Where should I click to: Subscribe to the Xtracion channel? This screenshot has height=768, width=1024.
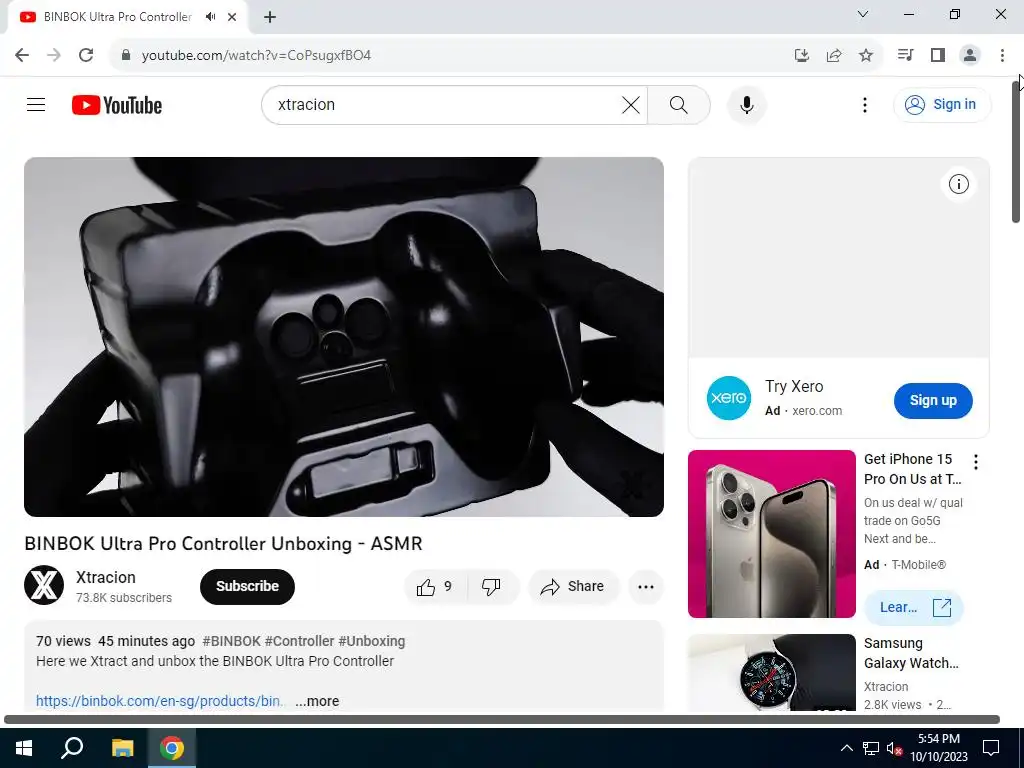(248, 586)
